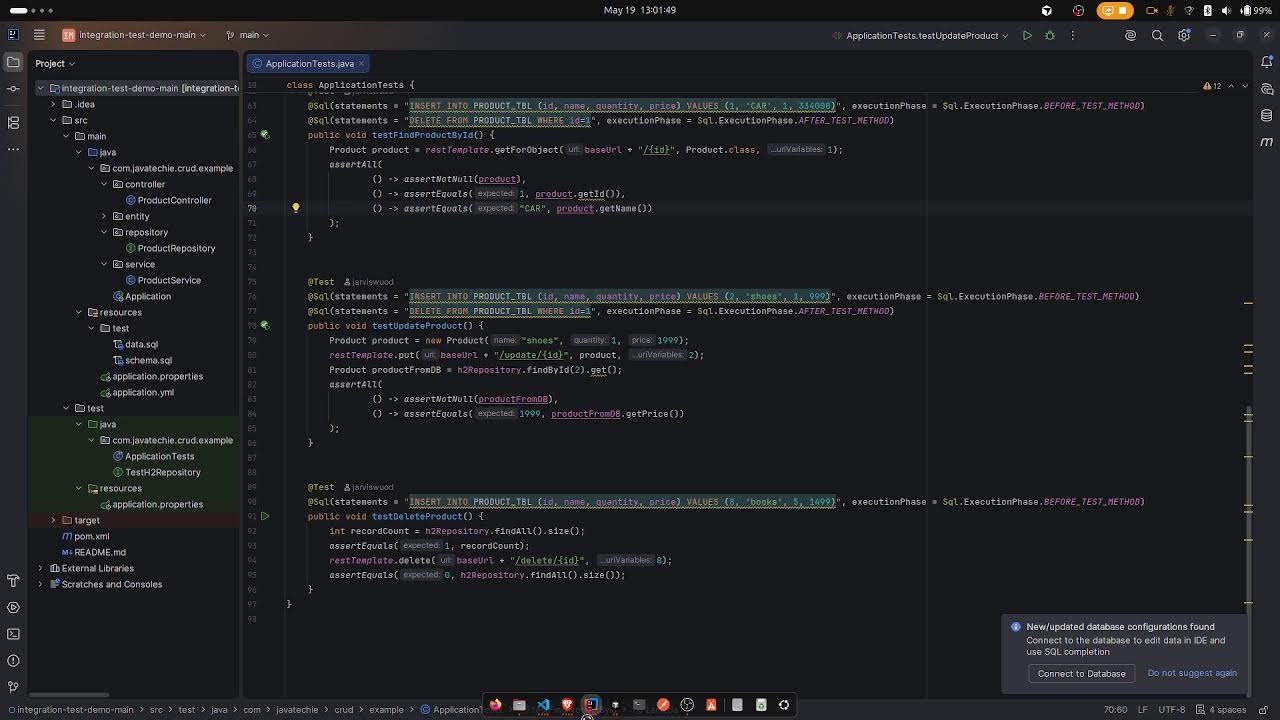Image resolution: width=1280 pixels, height=720 pixels.
Task: Open the main menu hamburger icon
Action: [39, 35]
